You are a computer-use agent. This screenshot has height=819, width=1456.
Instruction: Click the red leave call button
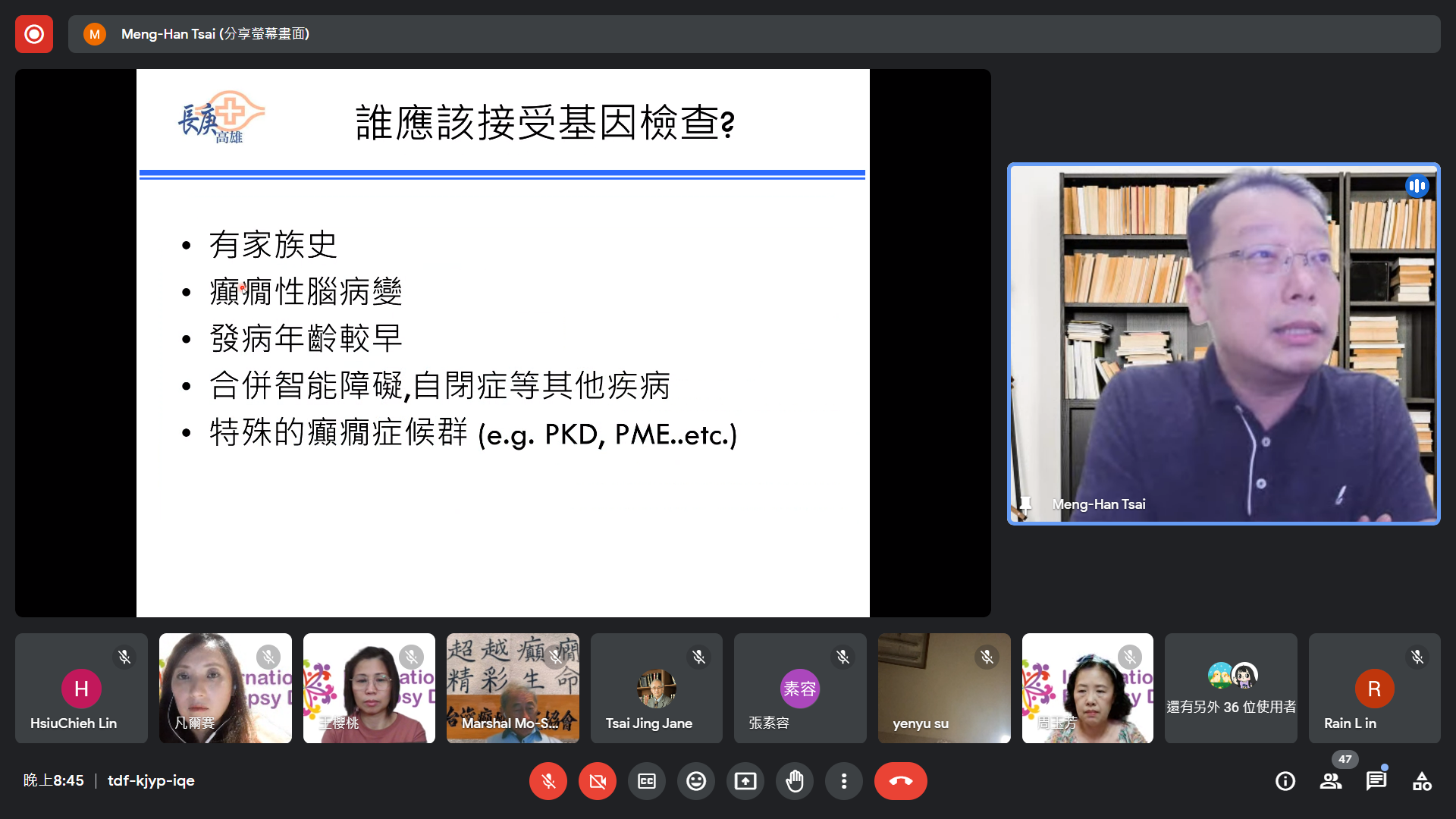coord(900,781)
